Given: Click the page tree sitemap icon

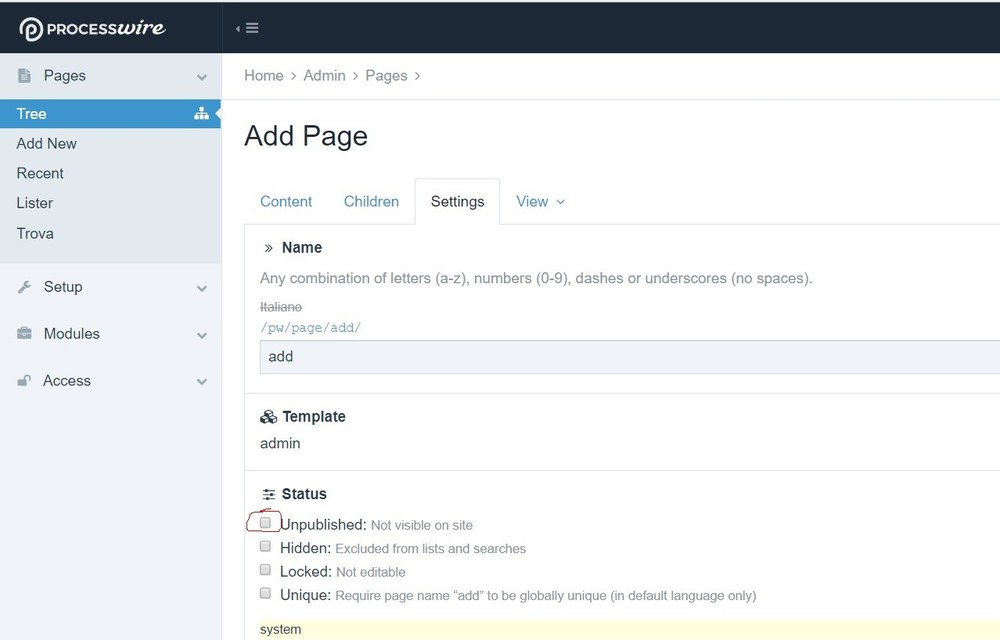Looking at the screenshot, I should (x=201, y=114).
